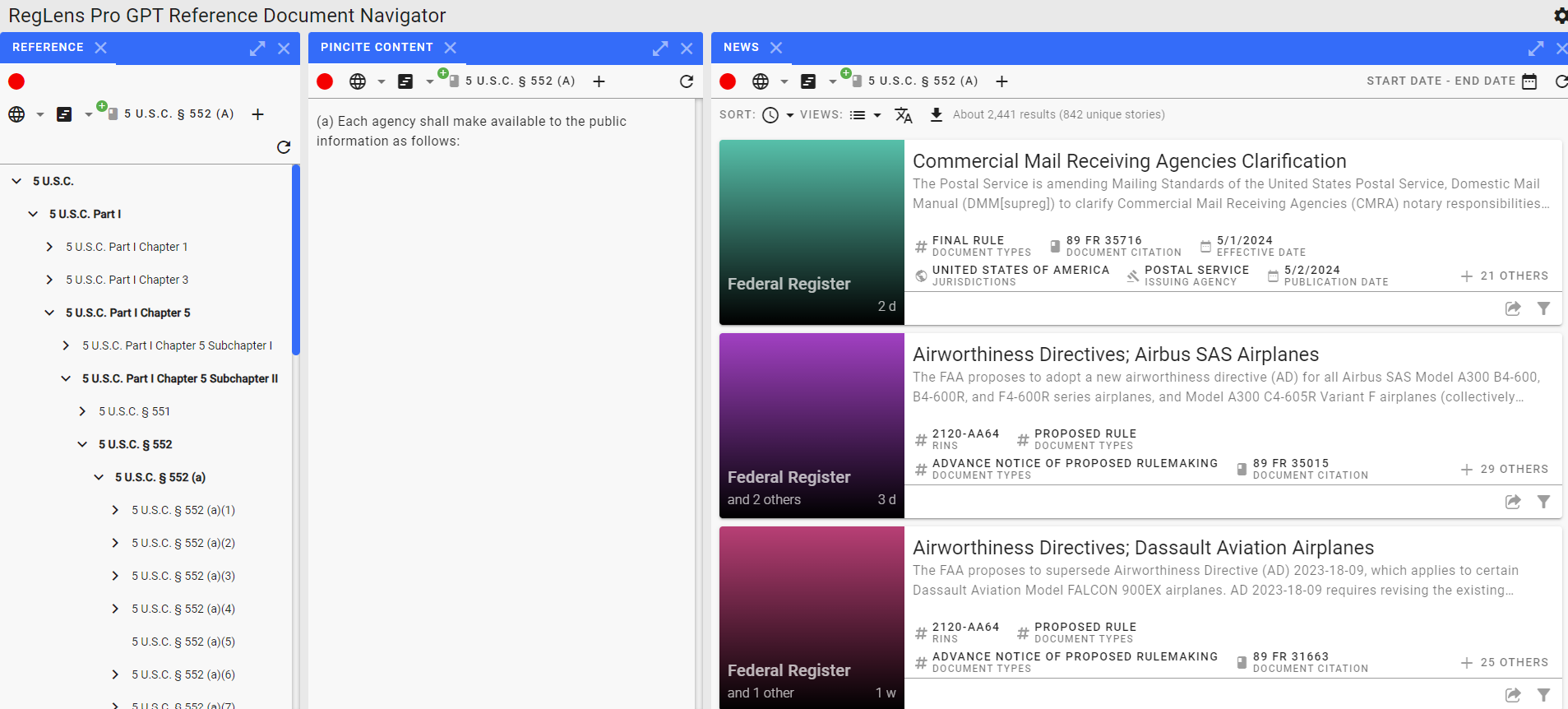Add new citation with plus in News panel

1001,81
